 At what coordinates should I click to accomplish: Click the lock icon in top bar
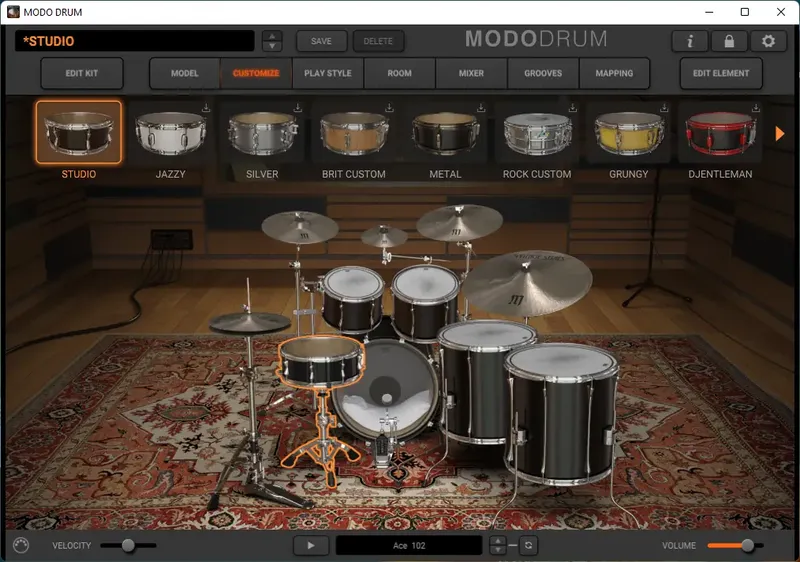click(x=729, y=41)
